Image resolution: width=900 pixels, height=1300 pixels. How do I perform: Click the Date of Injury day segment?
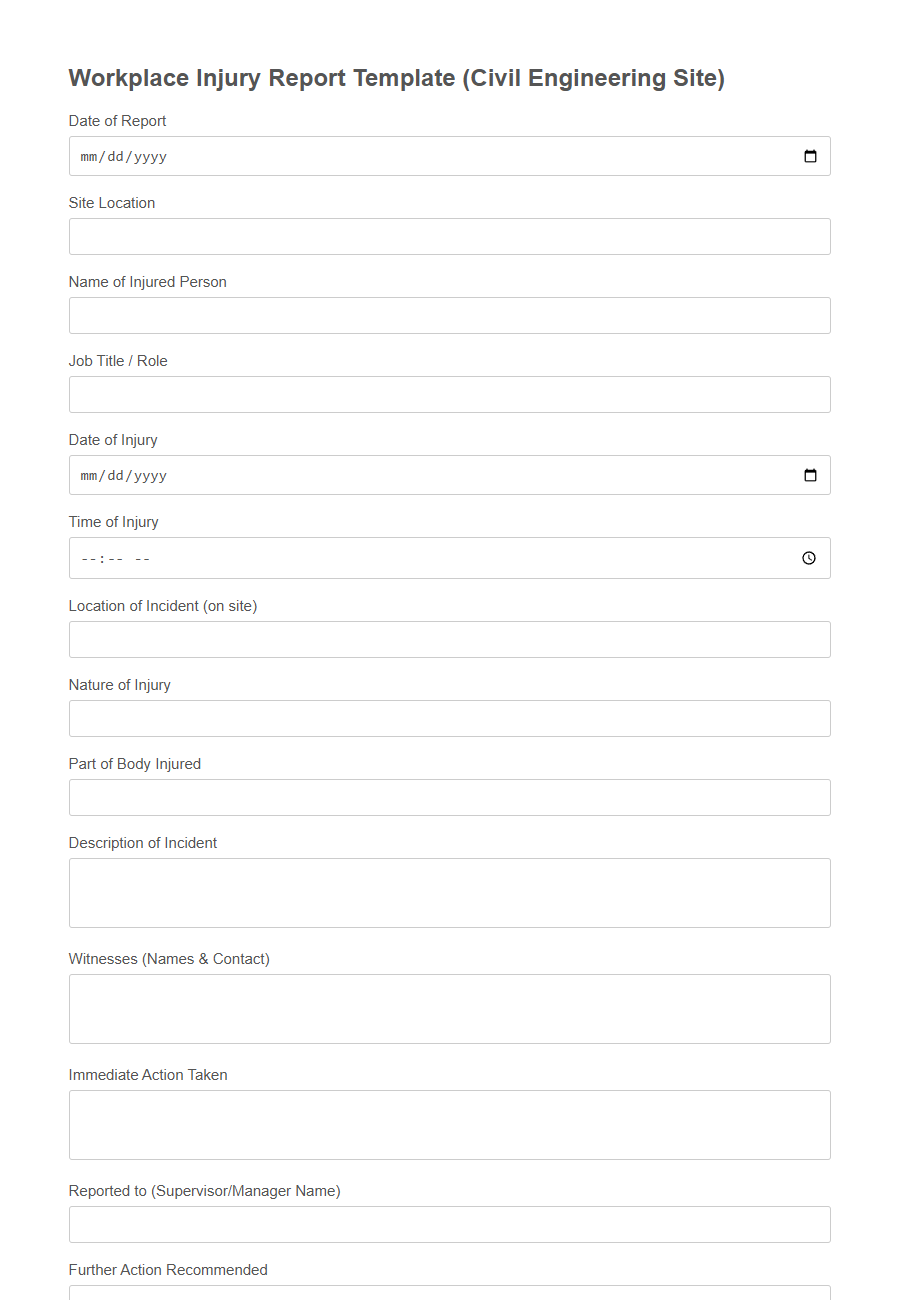(x=116, y=475)
